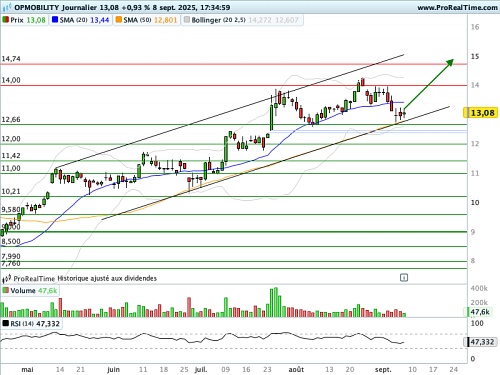Click the green upward arrow projection

pyautogui.click(x=429, y=85)
